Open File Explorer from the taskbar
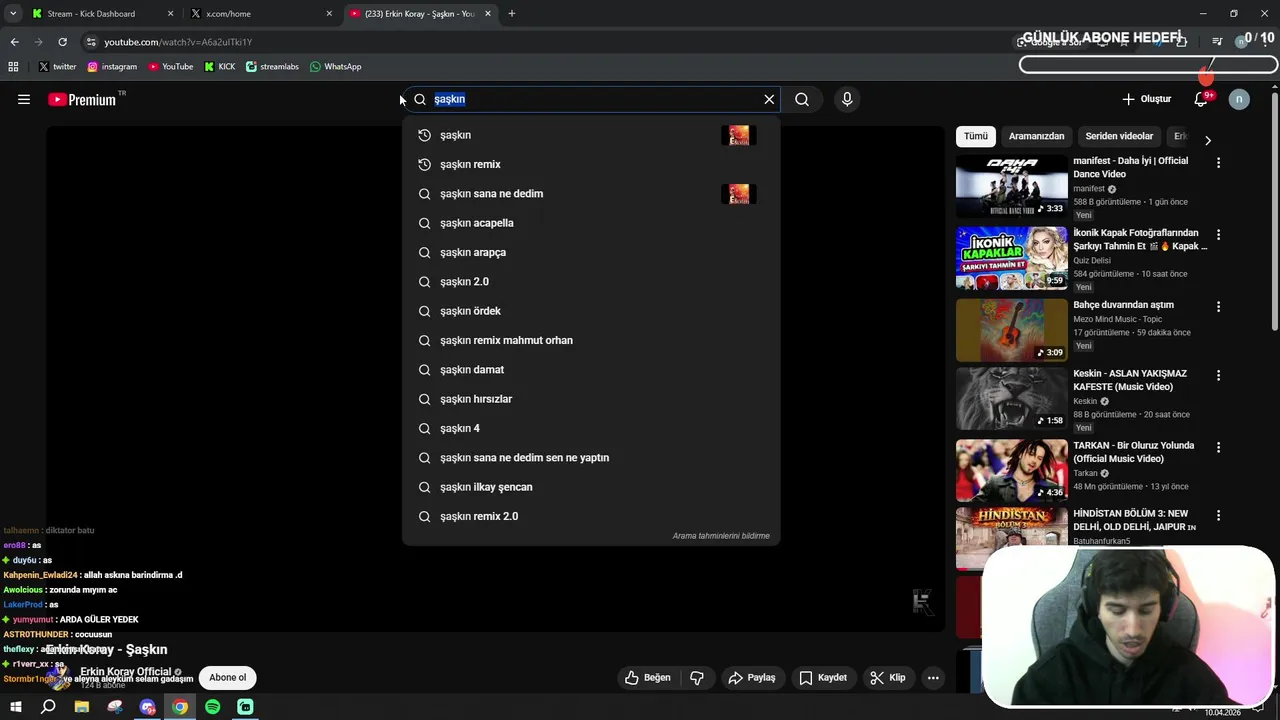Image resolution: width=1280 pixels, height=720 pixels. click(x=82, y=707)
